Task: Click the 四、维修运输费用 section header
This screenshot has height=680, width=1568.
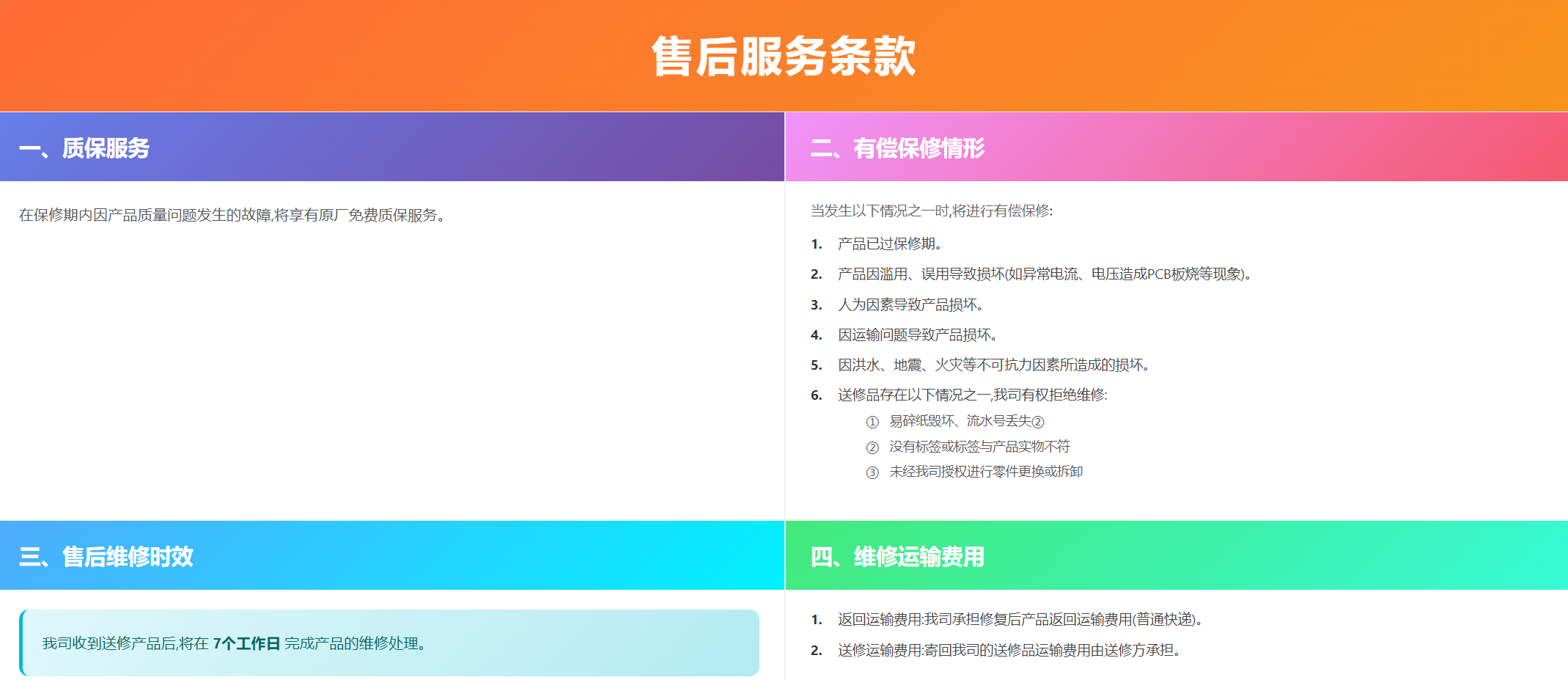Action: click(x=897, y=557)
